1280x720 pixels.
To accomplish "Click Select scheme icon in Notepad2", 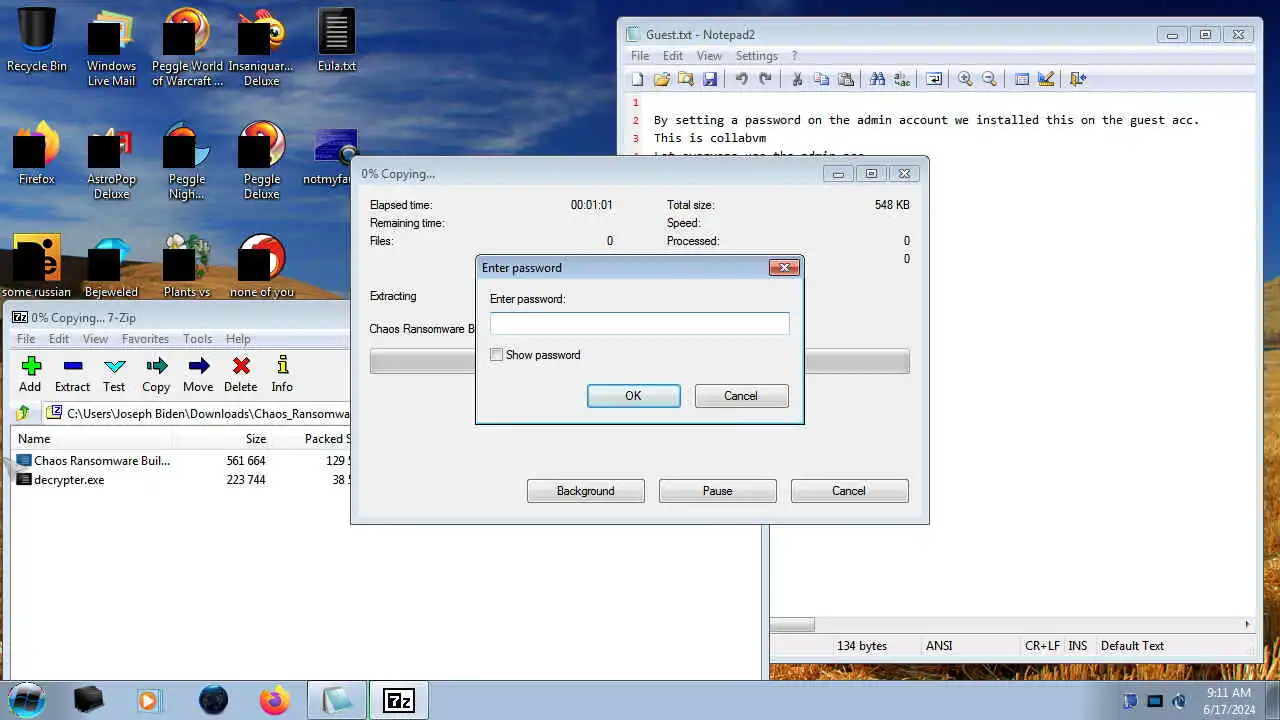I will pyautogui.click(x=1021, y=79).
